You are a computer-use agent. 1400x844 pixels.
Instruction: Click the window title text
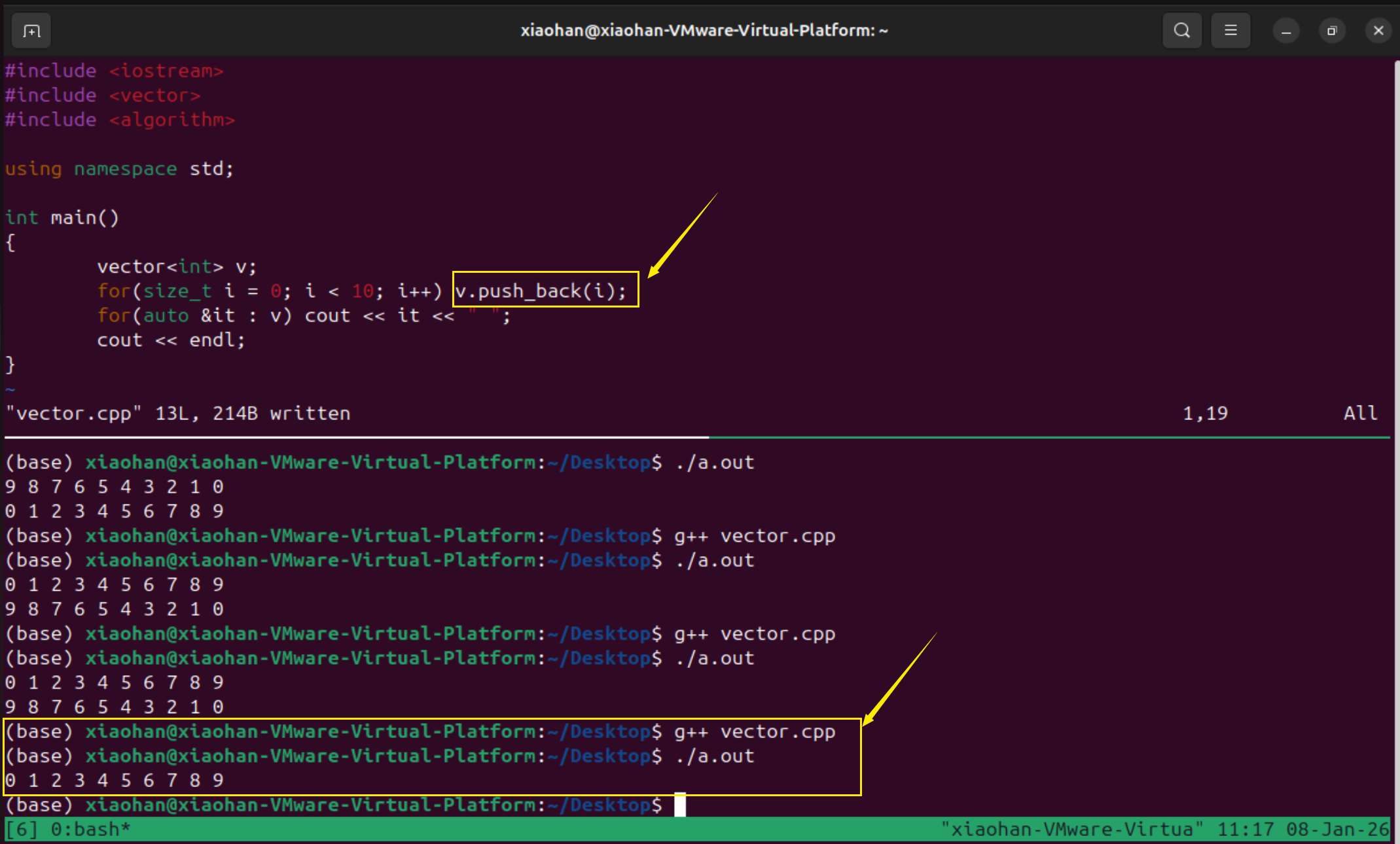(704, 31)
